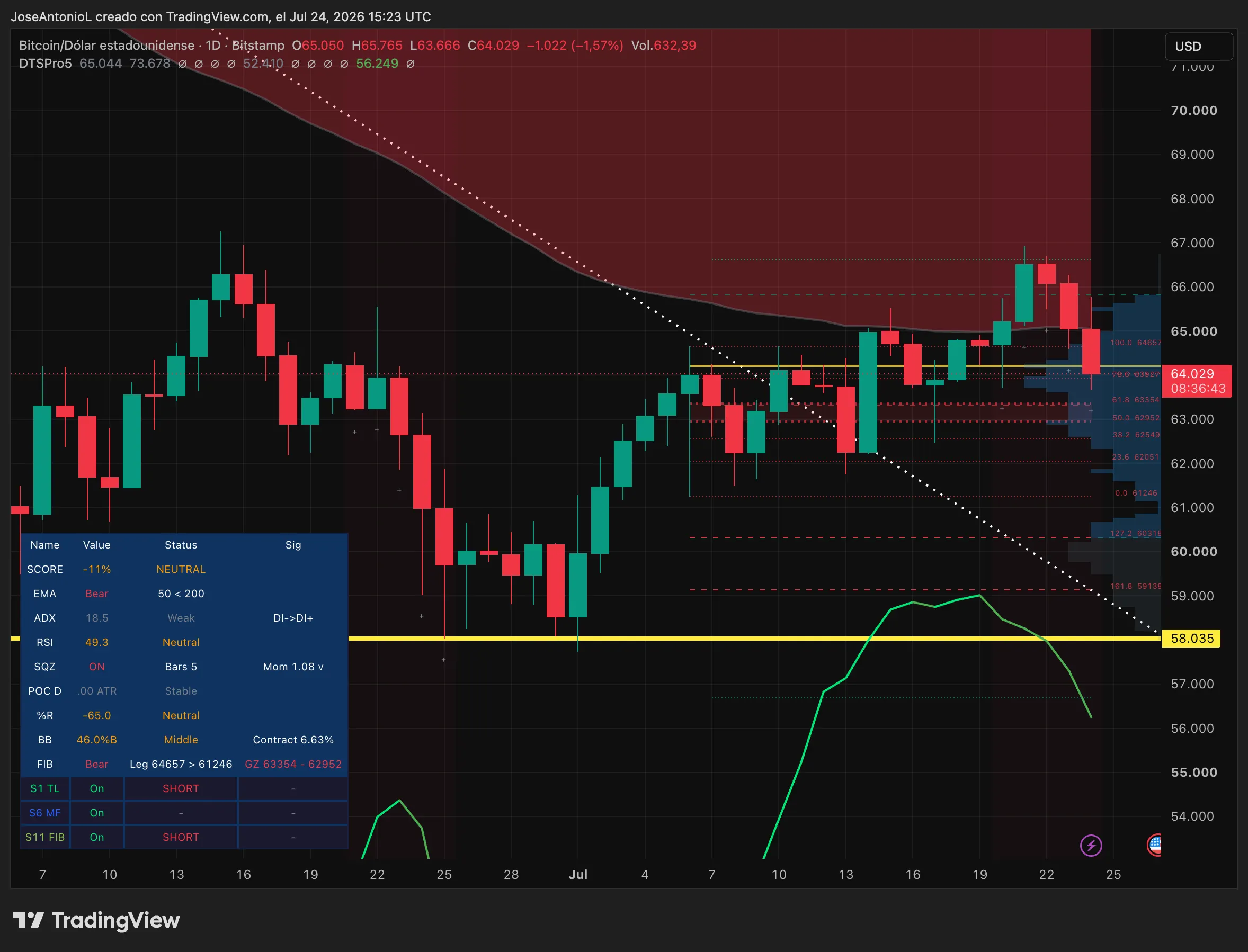Click the green DTSPro5 value 56.249
1248x952 pixels.
pos(377,64)
